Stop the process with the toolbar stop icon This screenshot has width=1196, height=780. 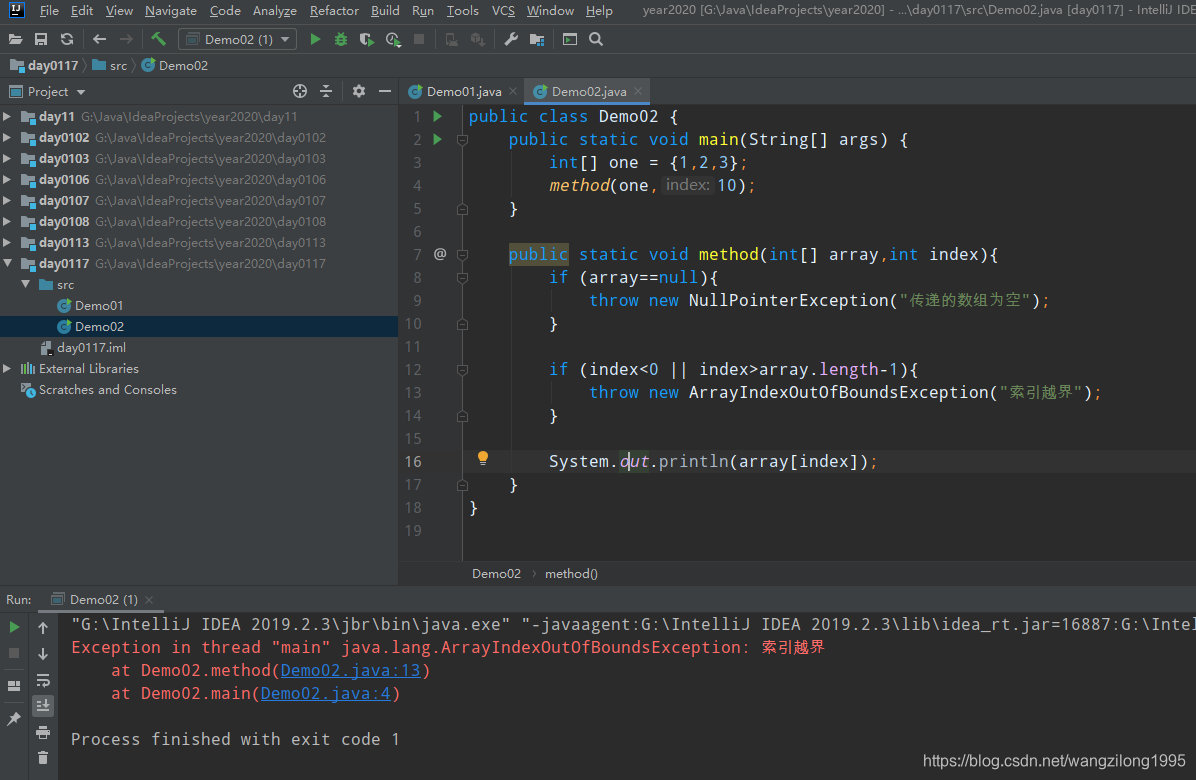point(419,39)
